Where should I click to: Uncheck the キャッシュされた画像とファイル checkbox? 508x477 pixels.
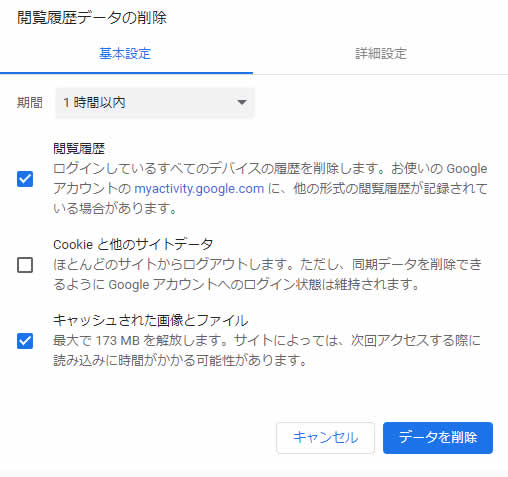point(25,341)
